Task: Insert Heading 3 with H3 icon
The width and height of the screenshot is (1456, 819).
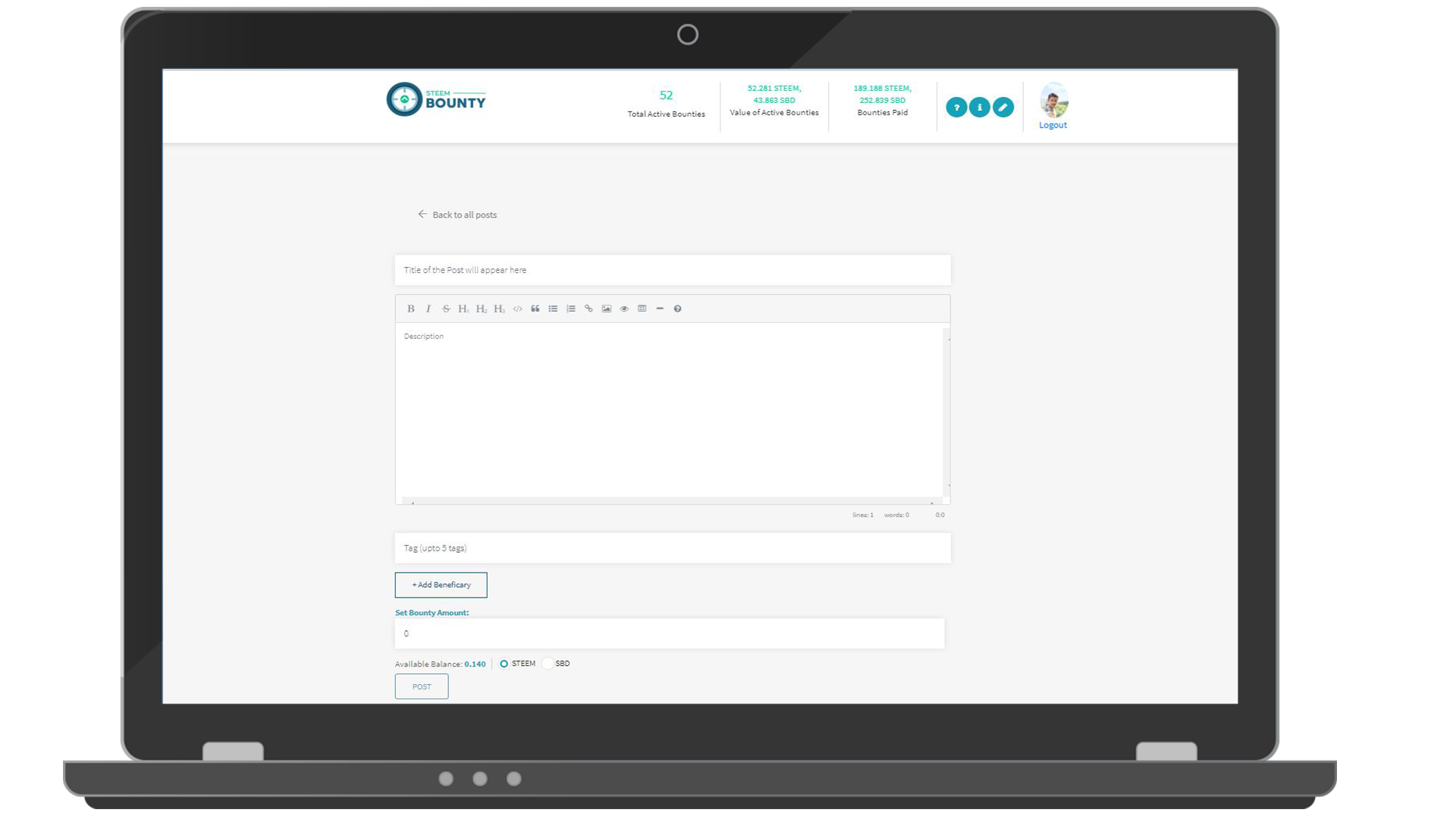Action: [499, 309]
